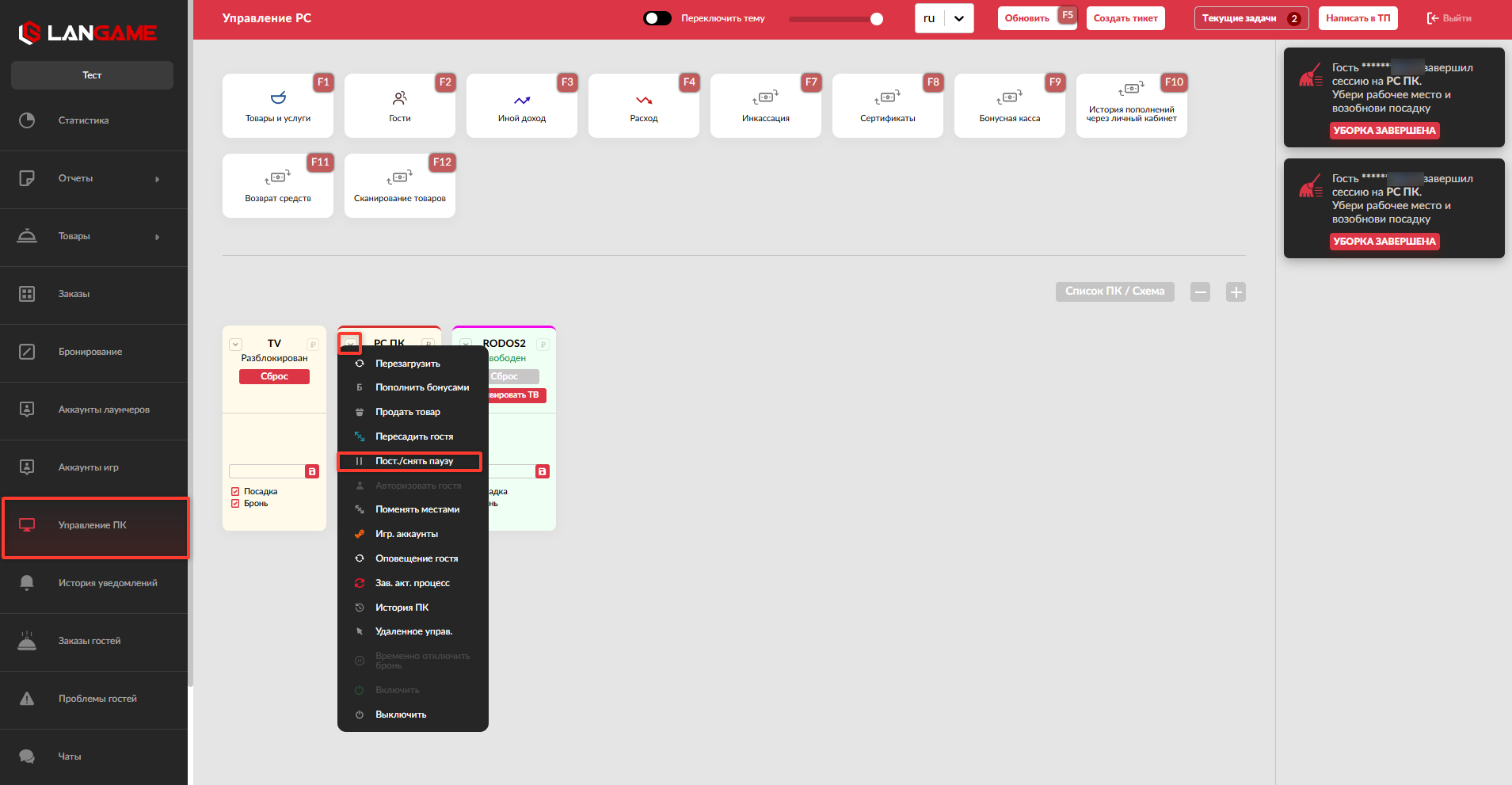1512x785 pixels.
Task: Choose Игр. аккаунты in the context menu
Action: coord(413,534)
